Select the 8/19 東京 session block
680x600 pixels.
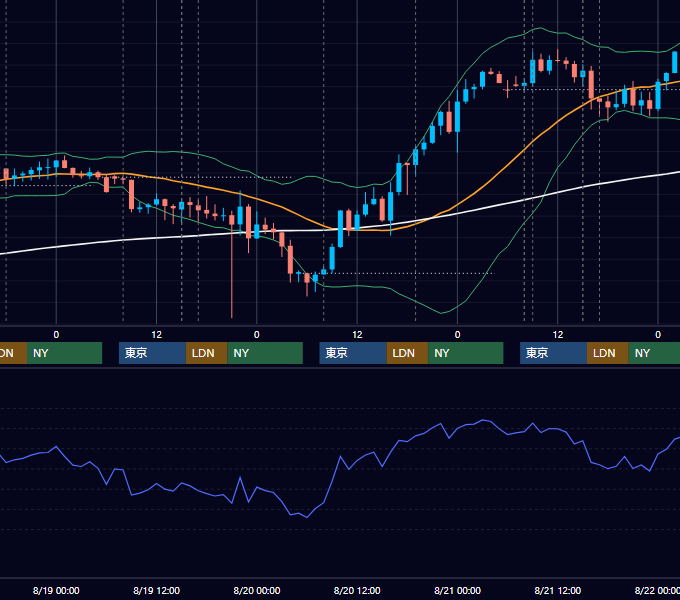[x=152, y=353]
